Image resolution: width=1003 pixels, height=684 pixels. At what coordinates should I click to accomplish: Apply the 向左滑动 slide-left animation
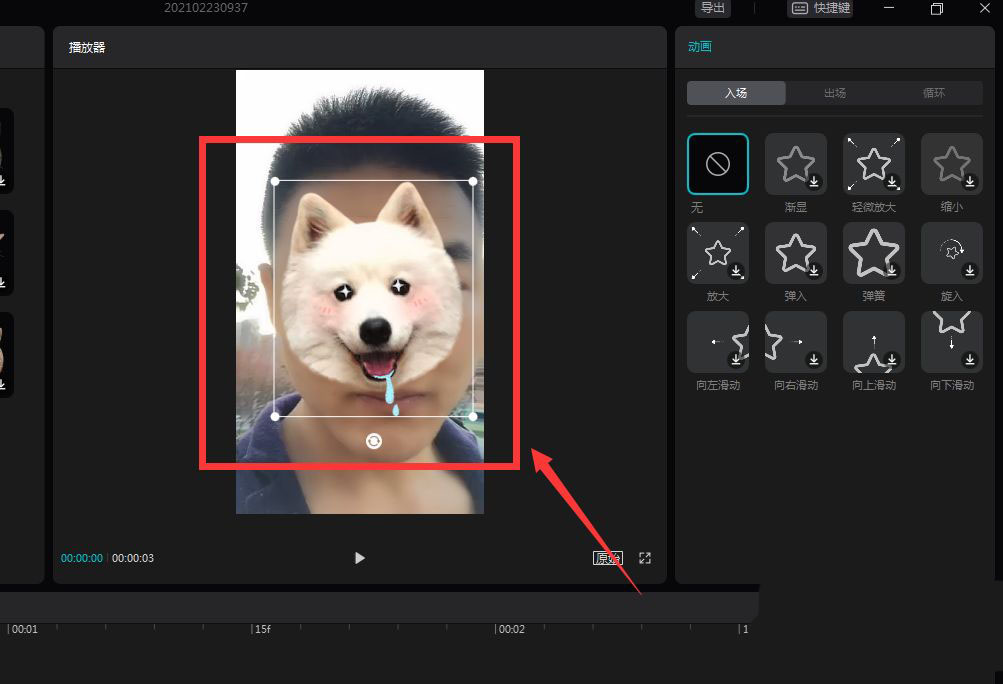pos(718,342)
